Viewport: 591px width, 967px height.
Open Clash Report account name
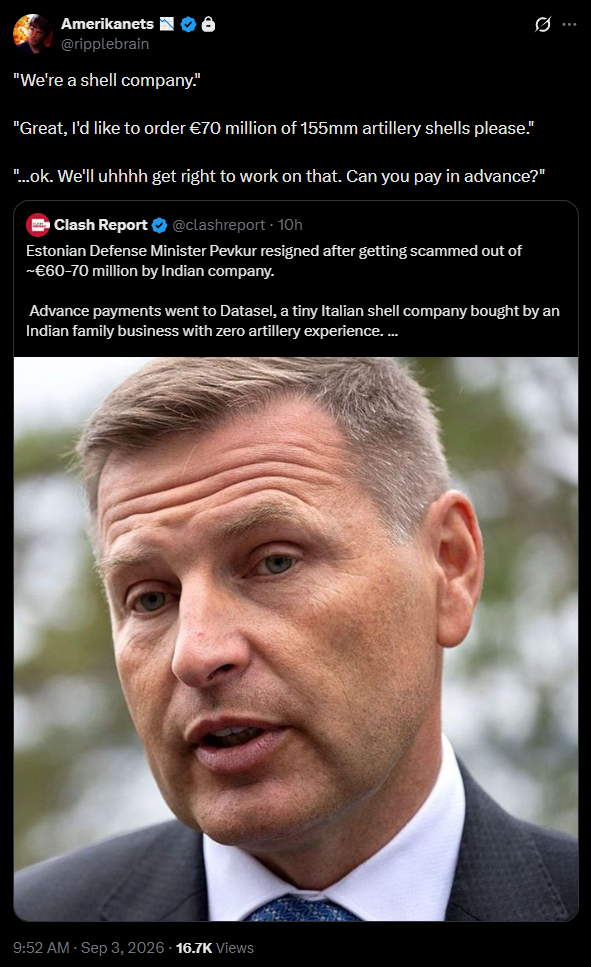point(101,225)
